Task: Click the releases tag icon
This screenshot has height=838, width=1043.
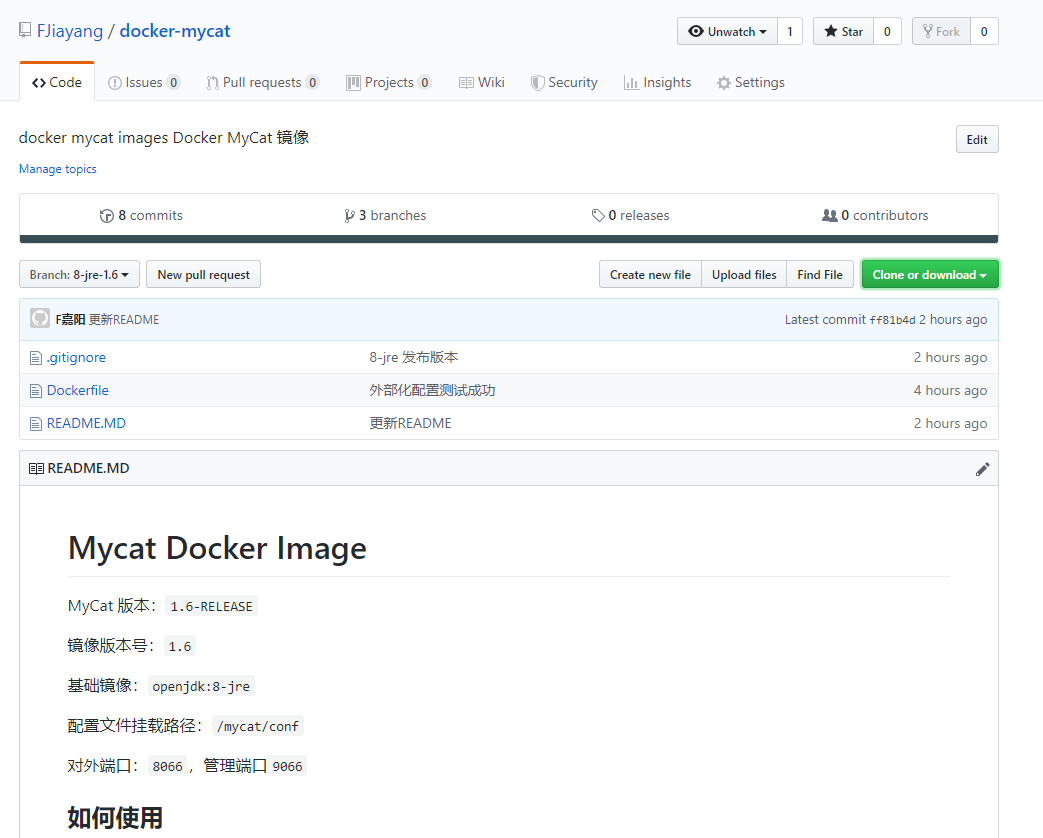Action: click(x=598, y=216)
